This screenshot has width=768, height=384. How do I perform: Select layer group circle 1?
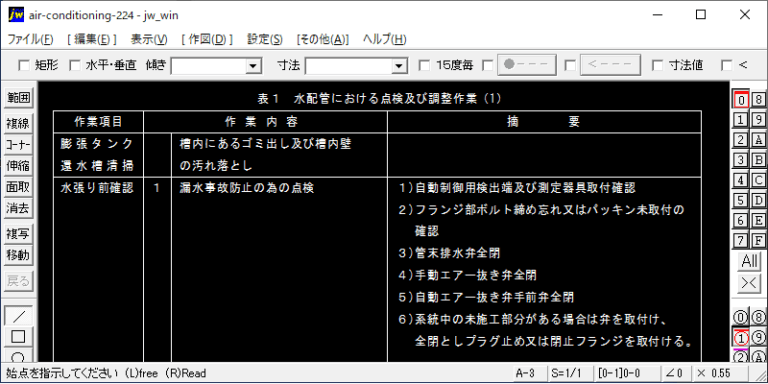(741, 337)
